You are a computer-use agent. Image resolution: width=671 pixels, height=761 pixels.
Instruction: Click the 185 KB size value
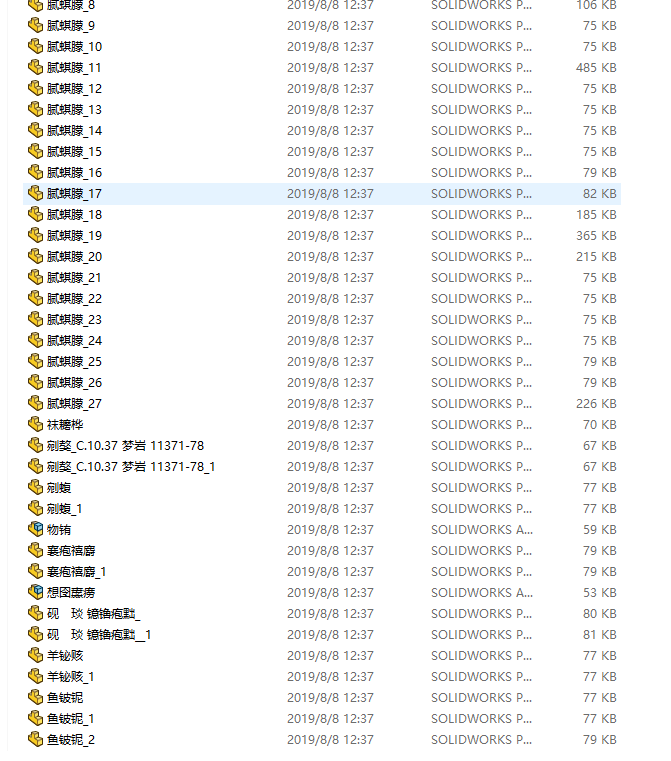point(596,215)
